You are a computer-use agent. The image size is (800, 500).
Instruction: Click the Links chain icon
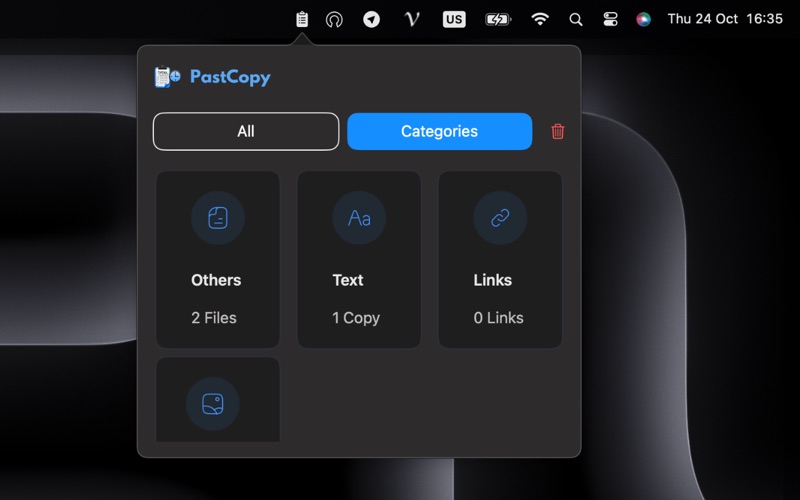pos(500,218)
